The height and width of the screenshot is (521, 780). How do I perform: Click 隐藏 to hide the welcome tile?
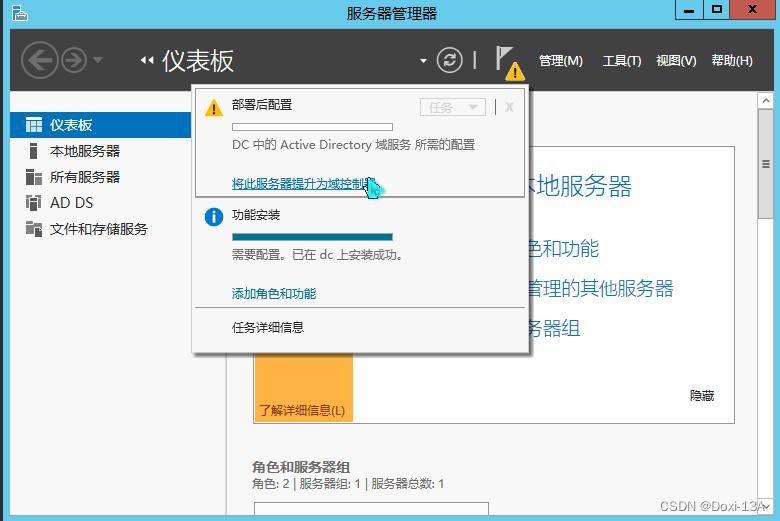702,396
